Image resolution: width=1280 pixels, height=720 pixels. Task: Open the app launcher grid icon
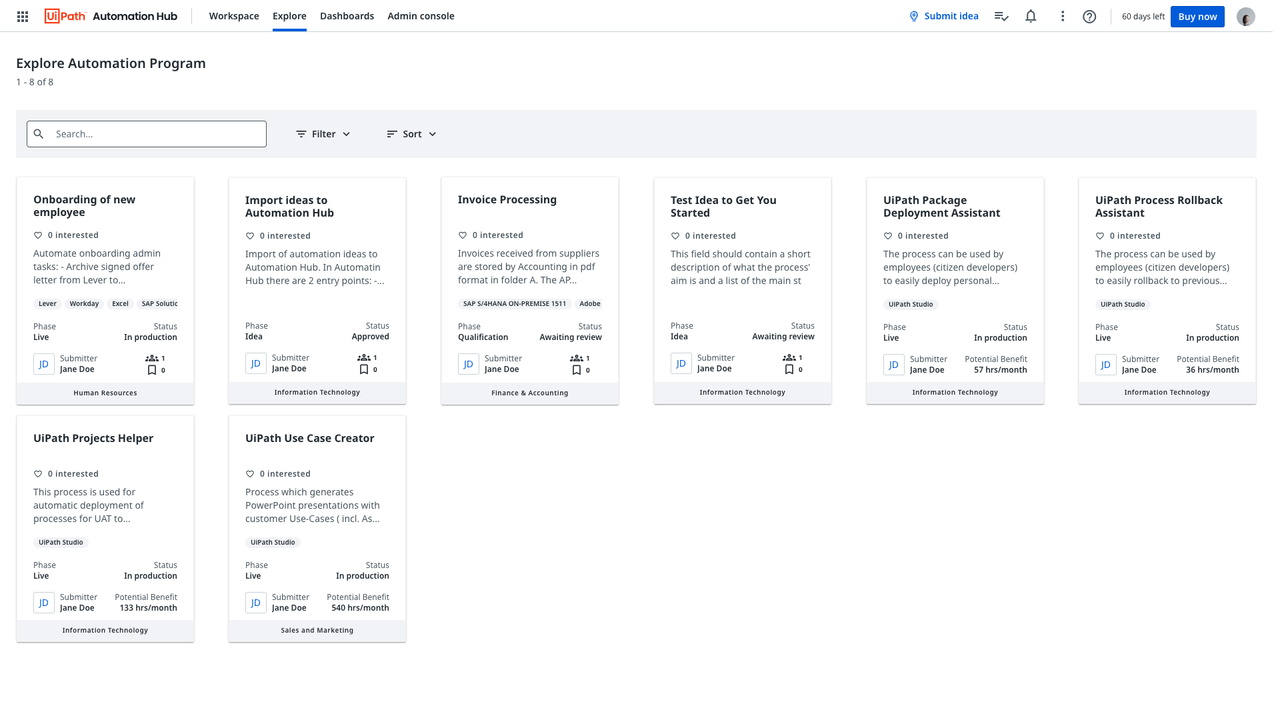point(22,16)
